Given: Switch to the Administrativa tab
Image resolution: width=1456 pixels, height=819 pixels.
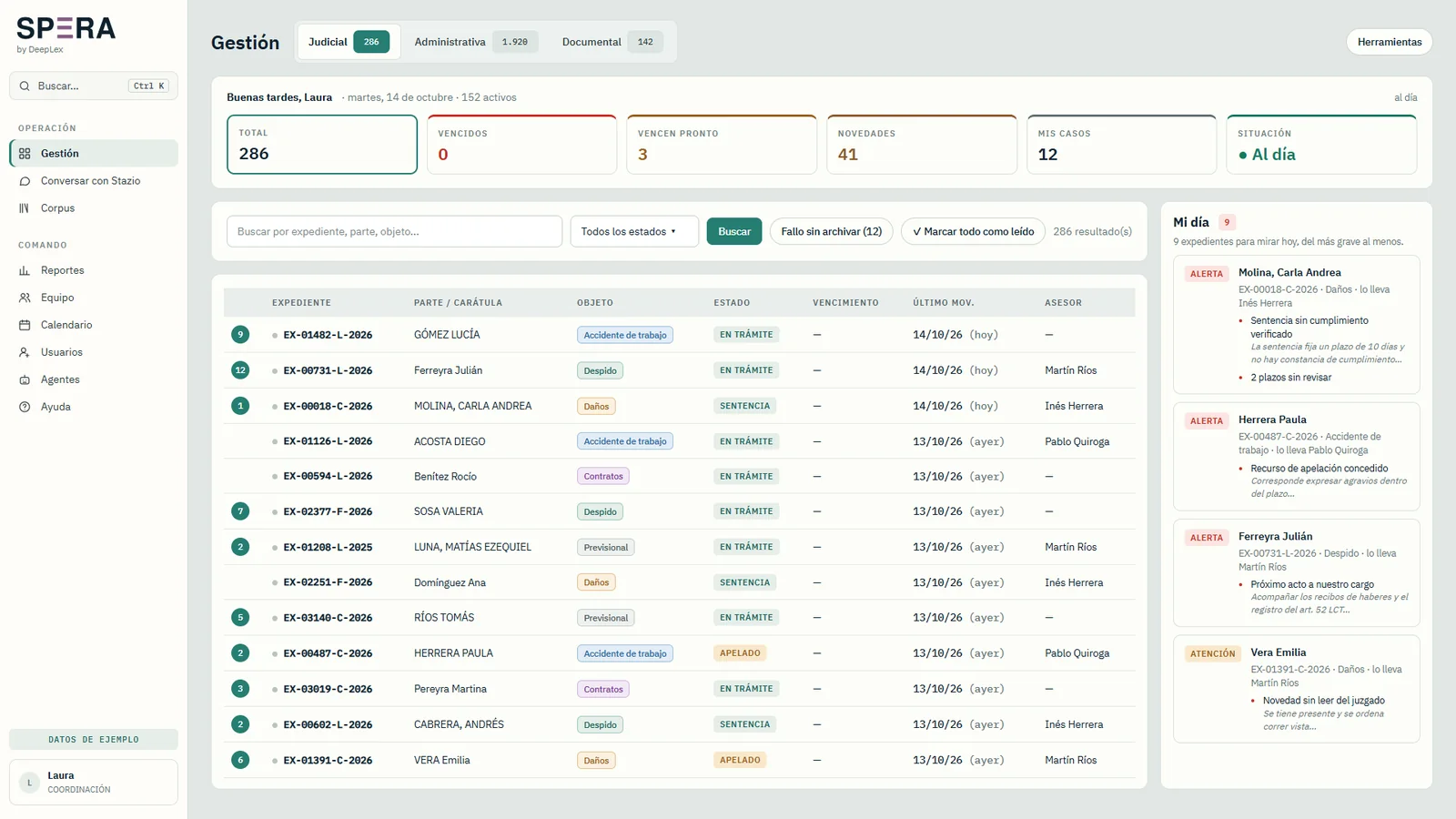Looking at the screenshot, I should click(476, 42).
